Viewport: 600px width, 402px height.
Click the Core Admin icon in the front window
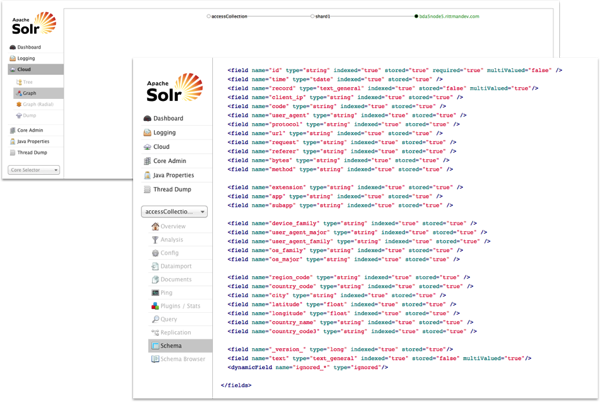coord(147,161)
